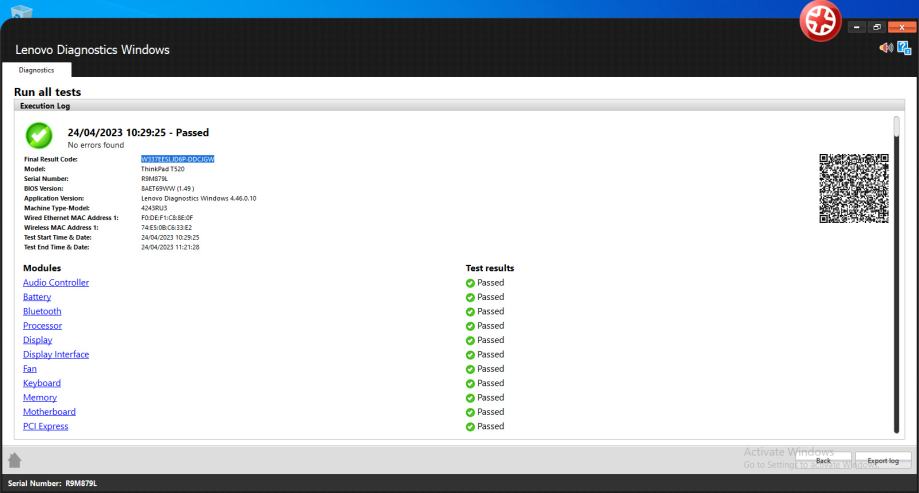Click the Wired Ethernet MAC Address value
The width and height of the screenshot is (919, 493).
coord(167,217)
